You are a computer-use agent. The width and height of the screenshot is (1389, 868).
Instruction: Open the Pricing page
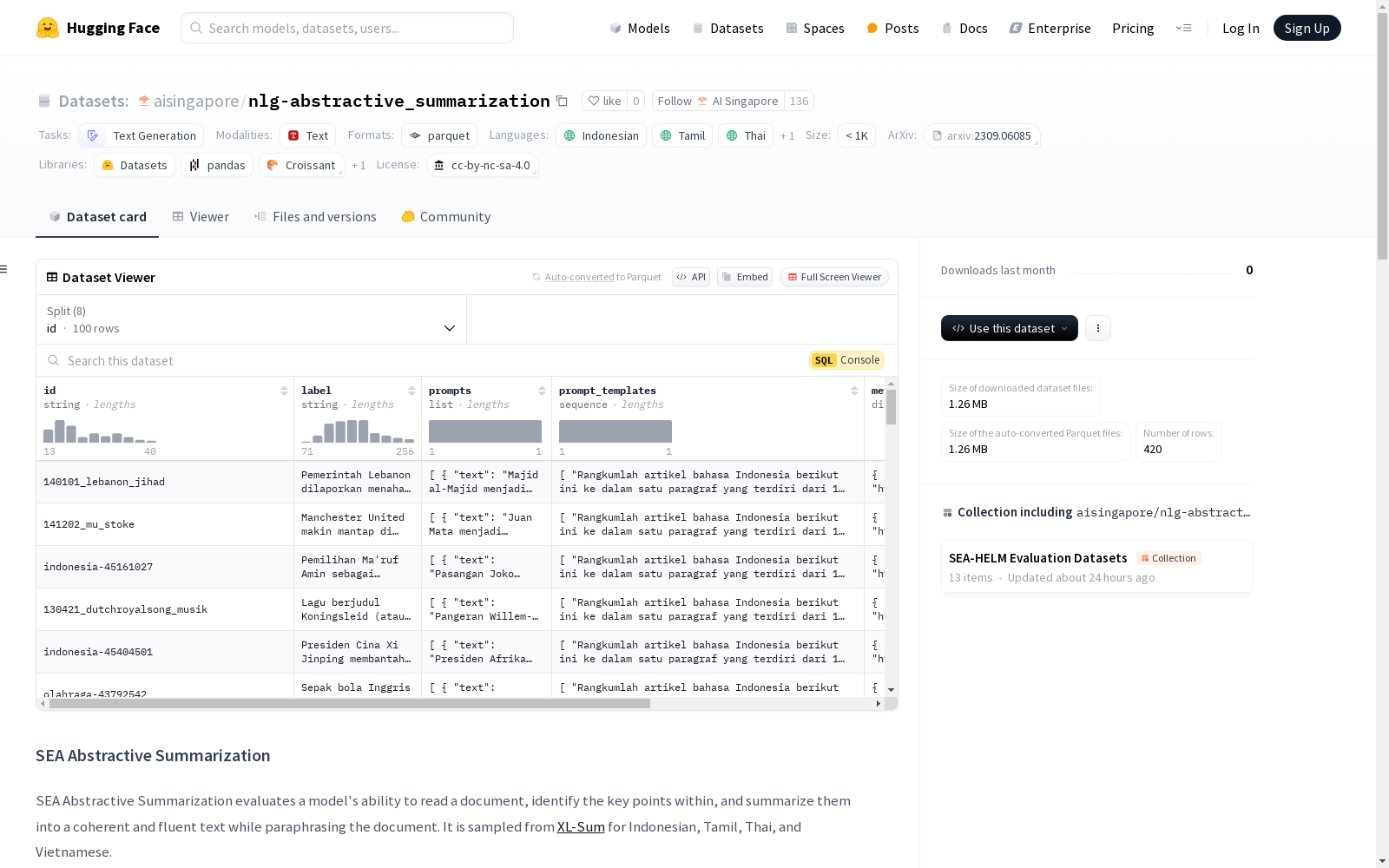tap(1133, 28)
